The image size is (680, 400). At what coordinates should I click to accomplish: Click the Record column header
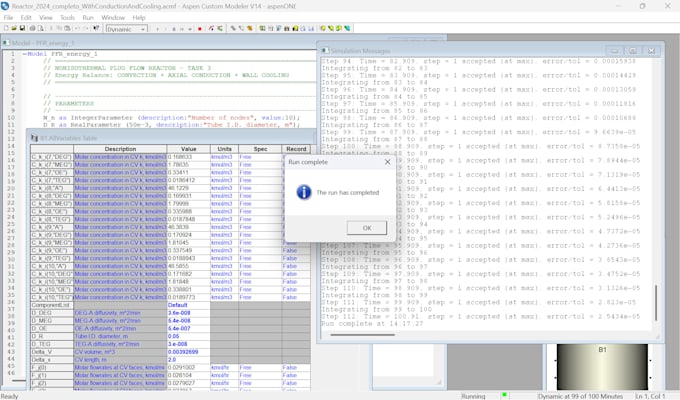[x=296, y=149]
